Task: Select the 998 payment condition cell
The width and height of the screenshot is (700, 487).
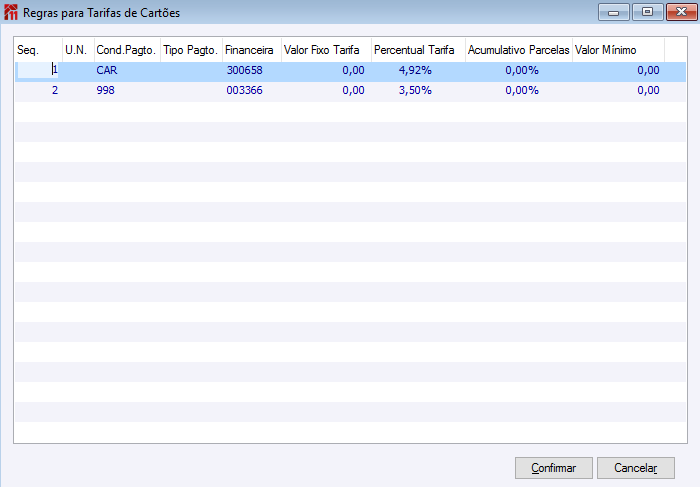Action: coord(127,91)
